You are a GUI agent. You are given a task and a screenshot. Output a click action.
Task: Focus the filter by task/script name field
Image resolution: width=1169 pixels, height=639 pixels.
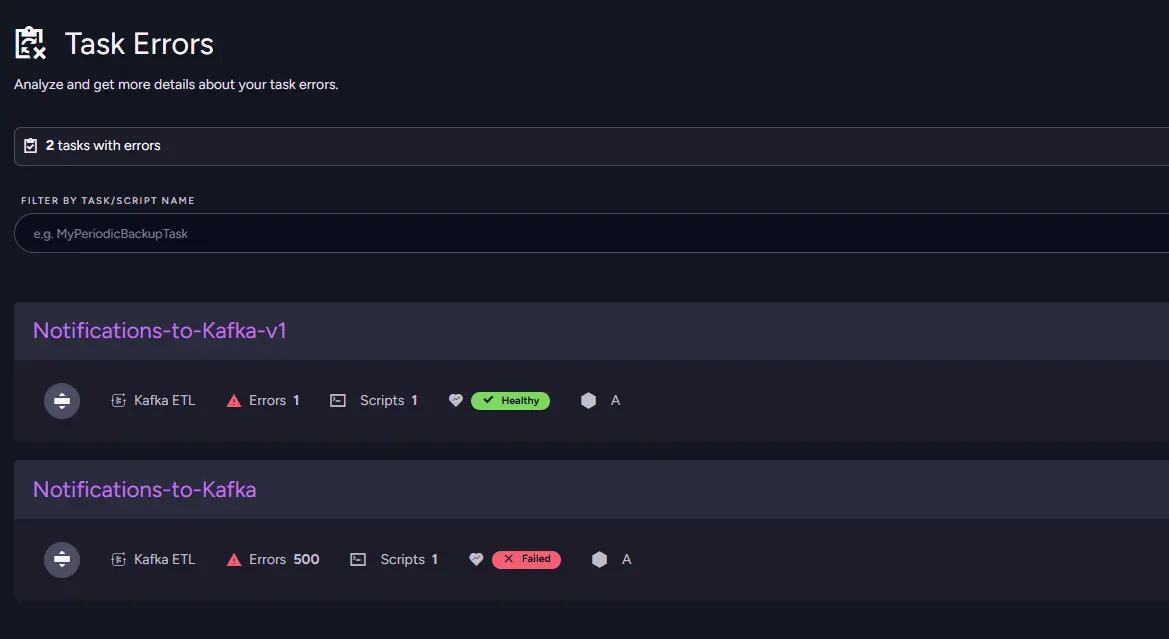(591, 233)
